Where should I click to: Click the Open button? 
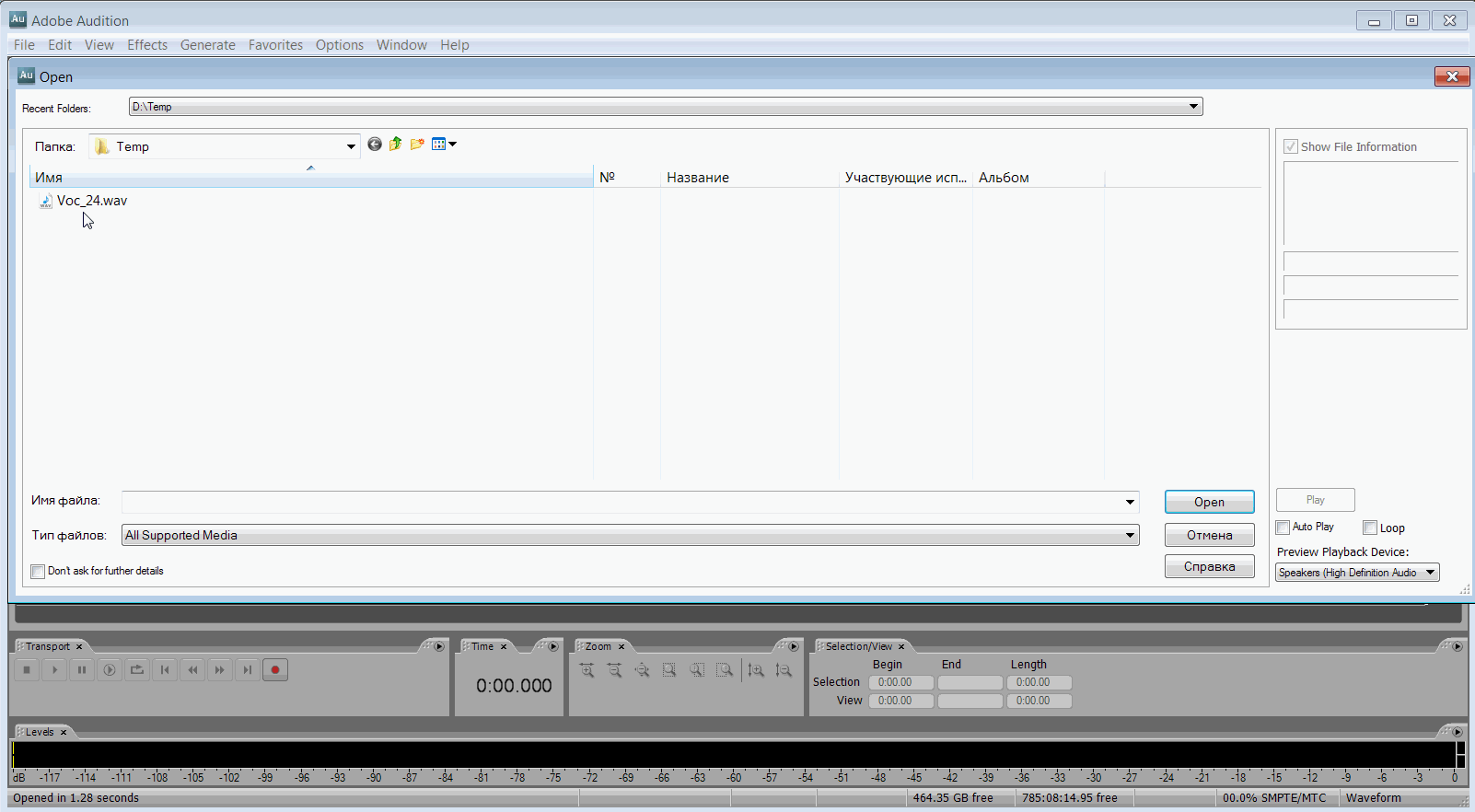1209,502
